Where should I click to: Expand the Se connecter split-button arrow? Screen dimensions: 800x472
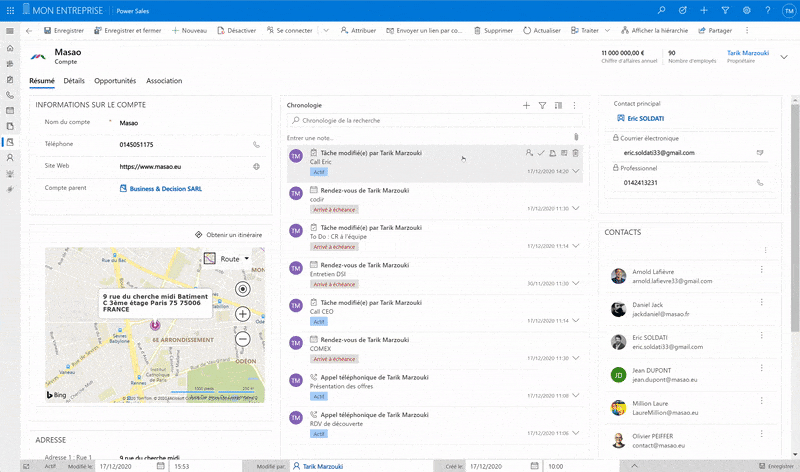click(x=326, y=31)
